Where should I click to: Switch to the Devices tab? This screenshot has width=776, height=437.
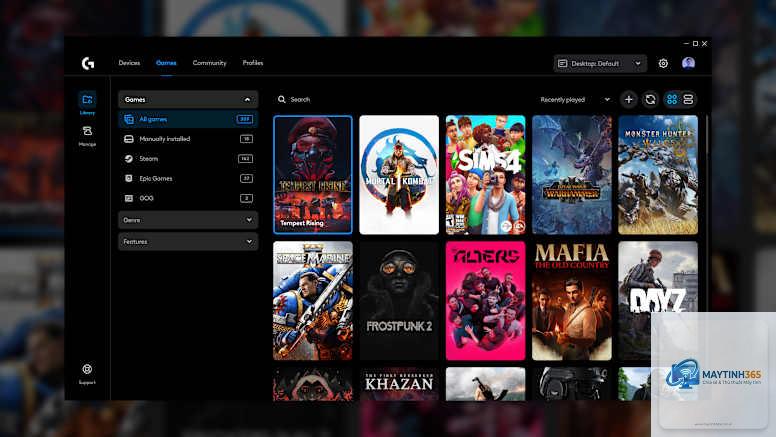129,63
